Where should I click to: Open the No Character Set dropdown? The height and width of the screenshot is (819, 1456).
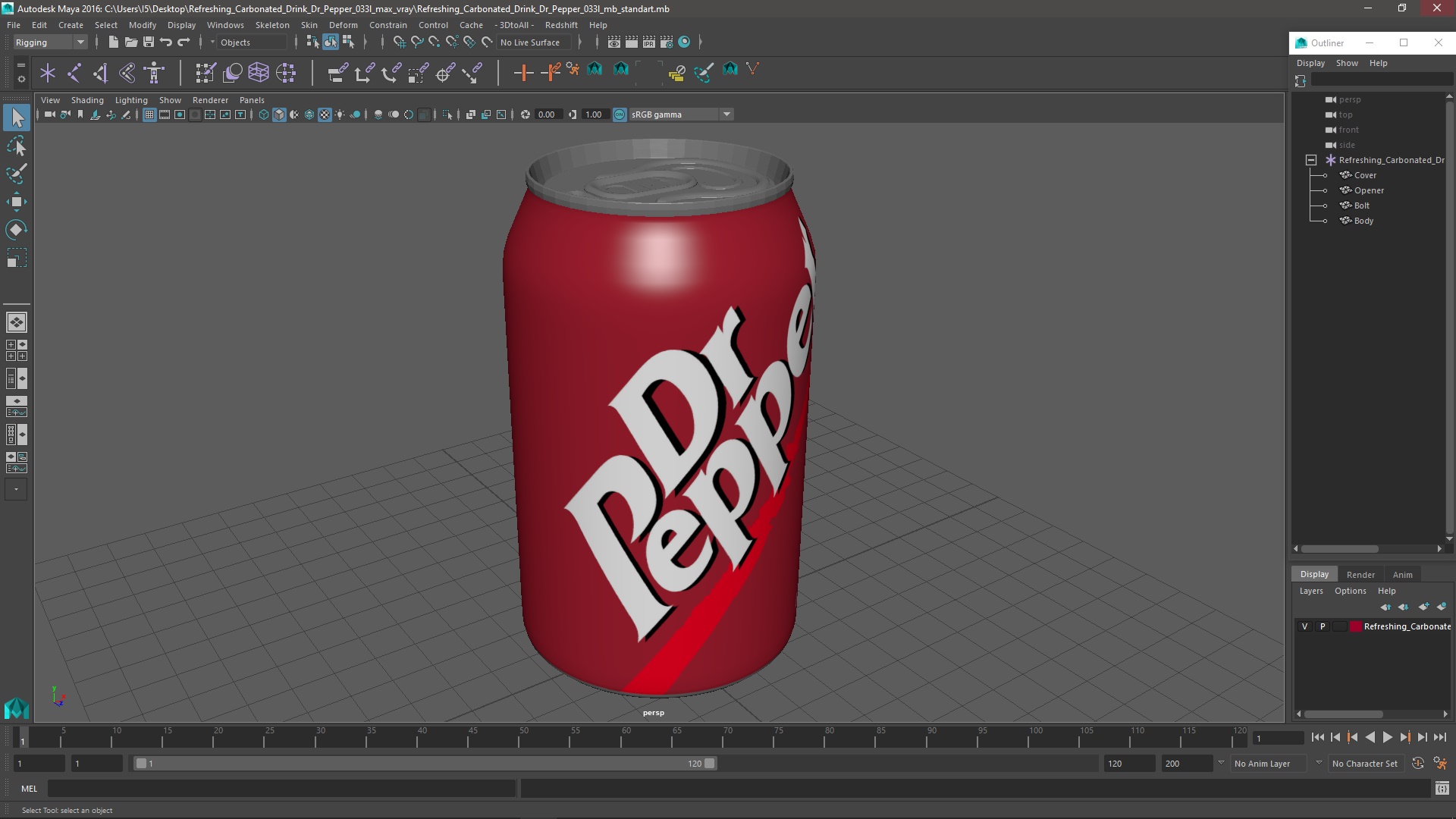[x=1366, y=764]
